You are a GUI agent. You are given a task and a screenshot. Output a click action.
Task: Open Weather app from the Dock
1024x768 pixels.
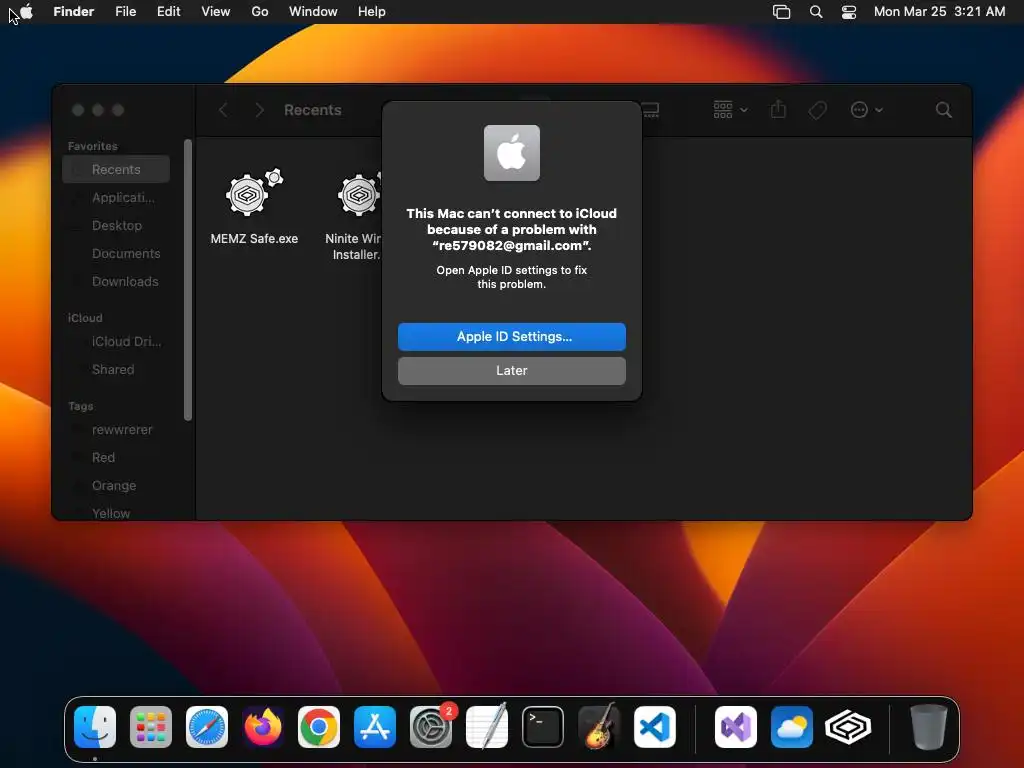(x=792, y=727)
